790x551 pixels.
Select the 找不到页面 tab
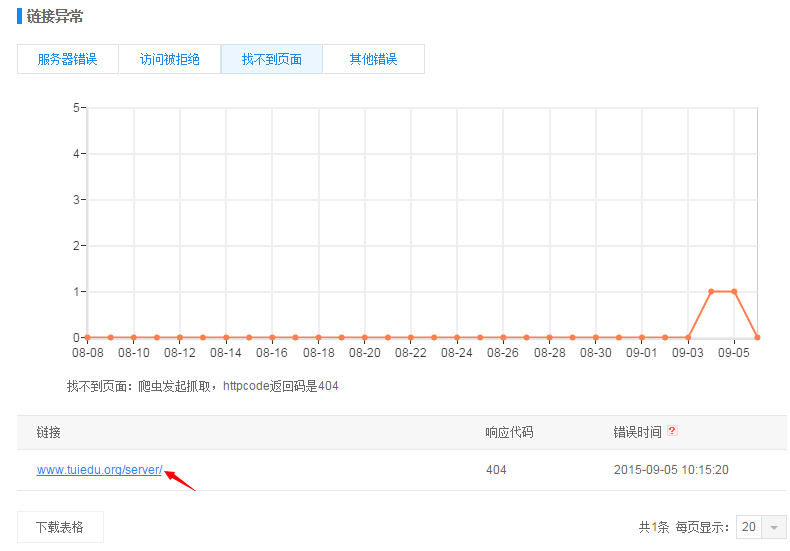pos(272,59)
